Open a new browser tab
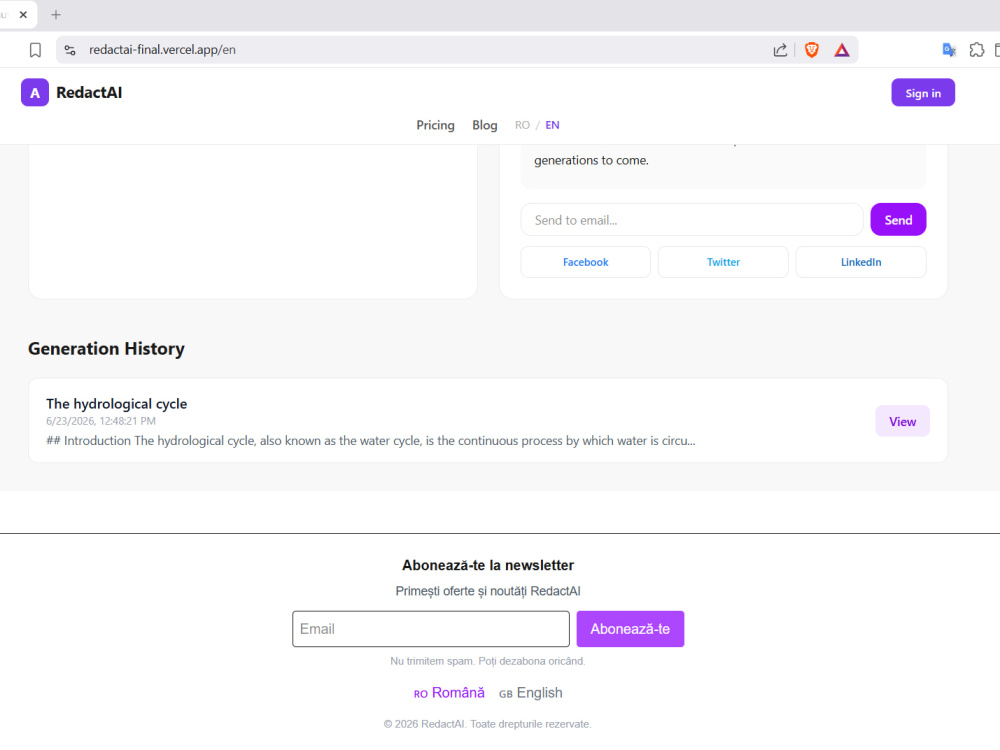 (56, 14)
